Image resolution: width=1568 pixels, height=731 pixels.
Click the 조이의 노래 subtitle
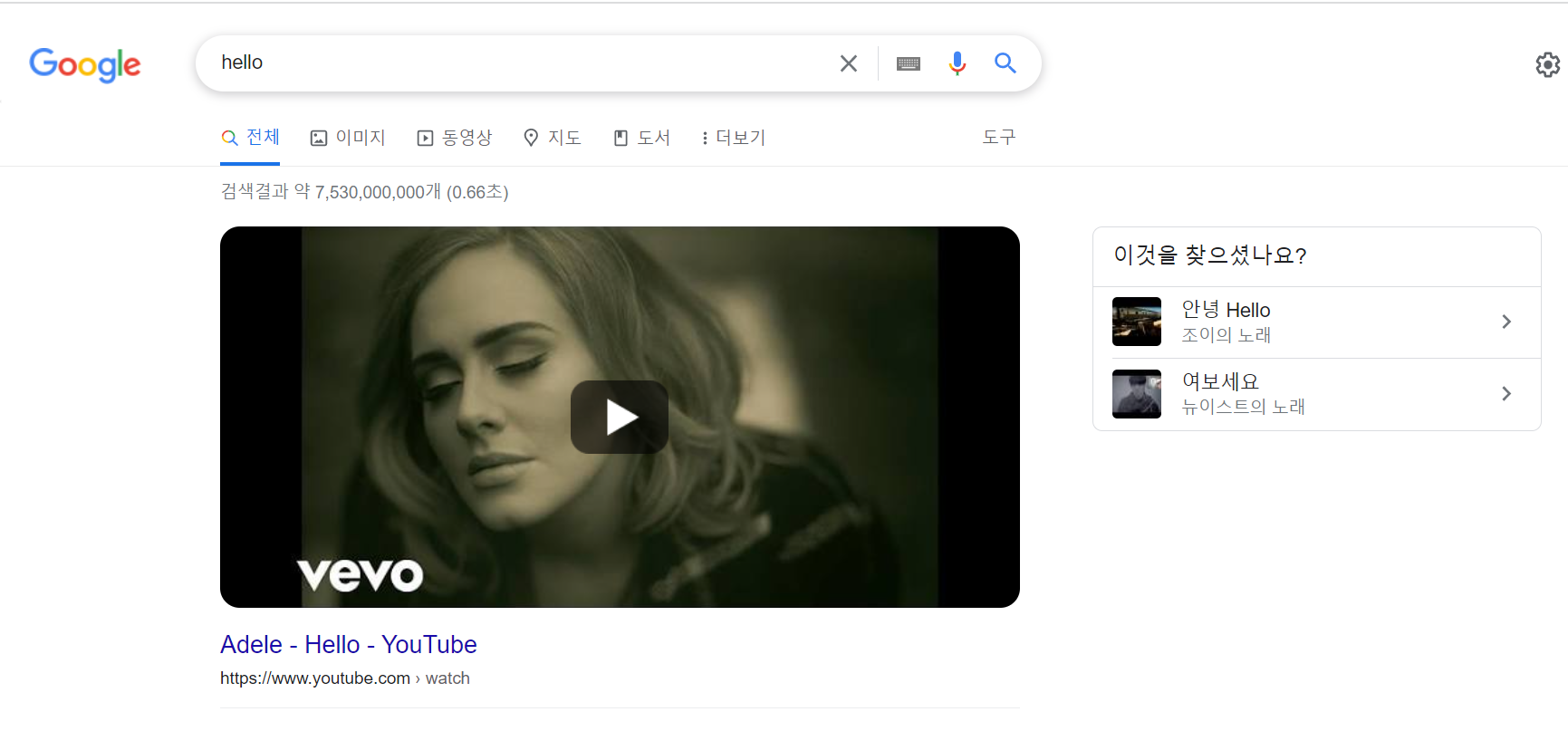tap(1227, 335)
